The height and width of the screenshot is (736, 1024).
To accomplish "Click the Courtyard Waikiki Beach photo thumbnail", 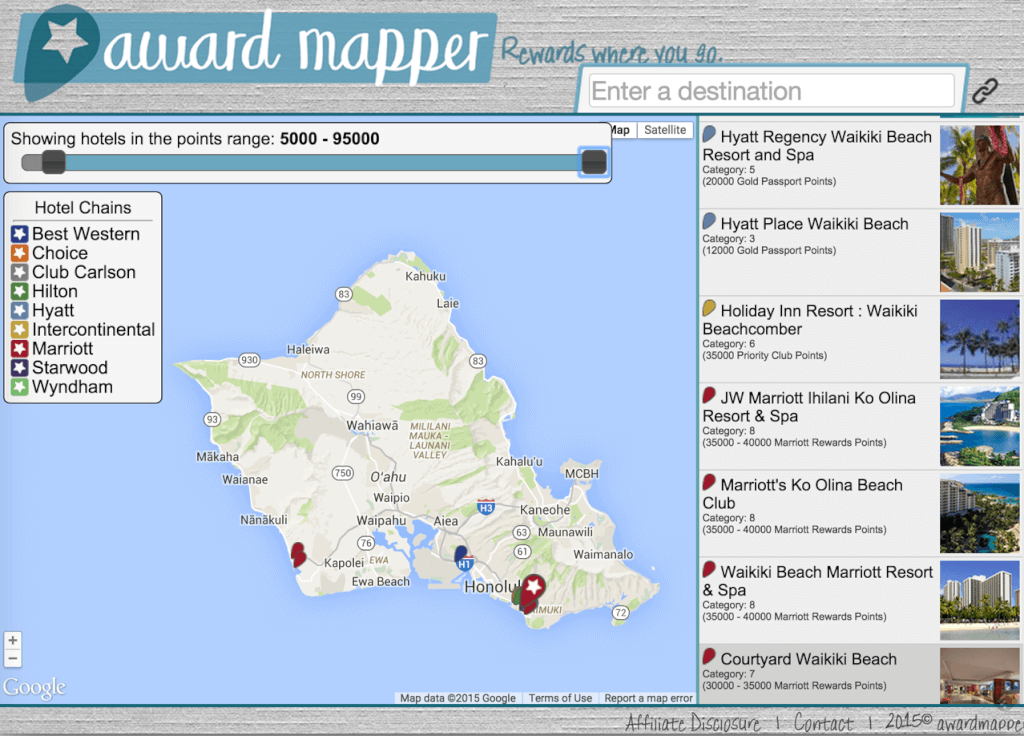I will point(979,675).
